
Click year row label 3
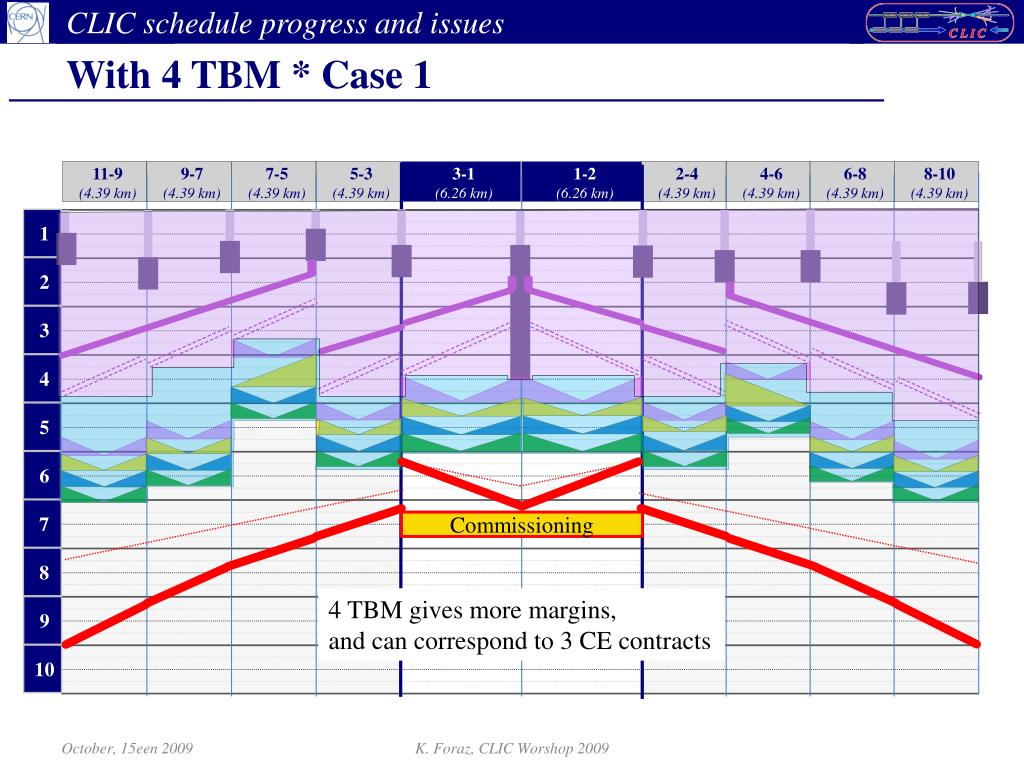click(x=42, y=330)
